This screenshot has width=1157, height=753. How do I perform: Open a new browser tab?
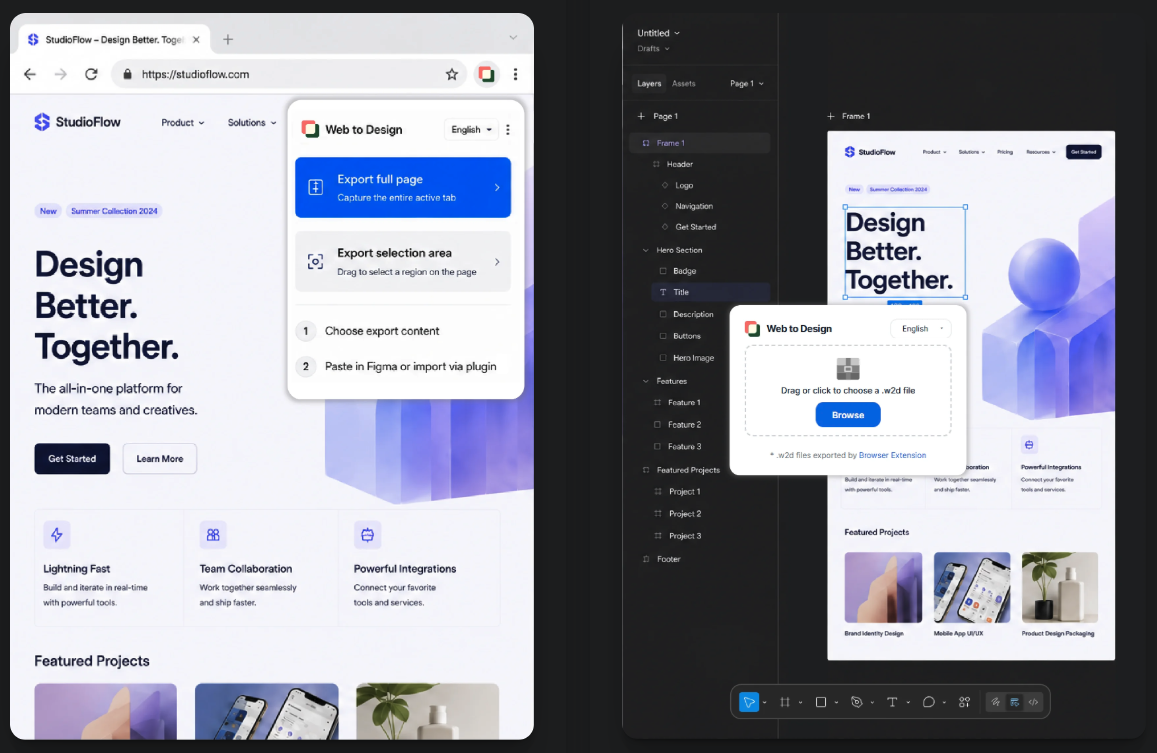pyautogui.click(x=228, y=39)
